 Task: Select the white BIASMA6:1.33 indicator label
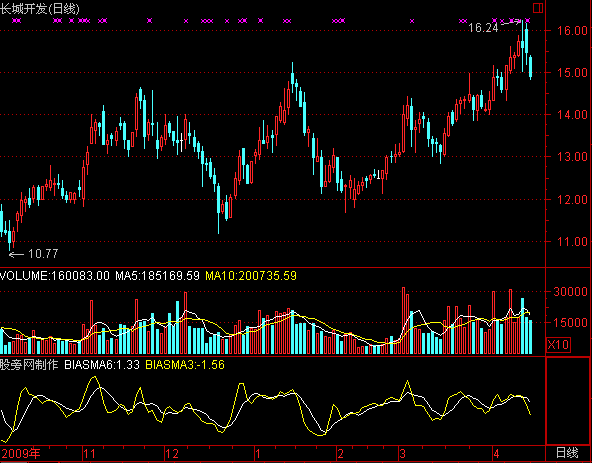102,365
